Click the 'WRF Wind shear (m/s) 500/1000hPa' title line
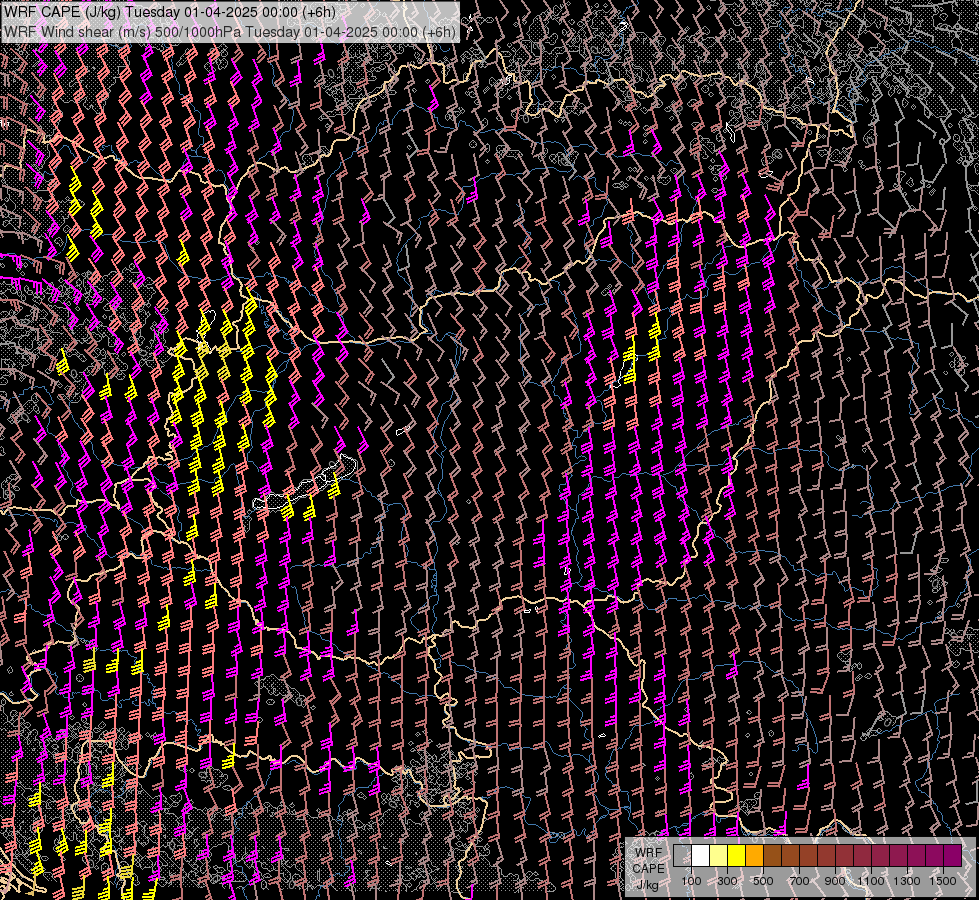This screenshot has height=900, width=979. point(230,31)
